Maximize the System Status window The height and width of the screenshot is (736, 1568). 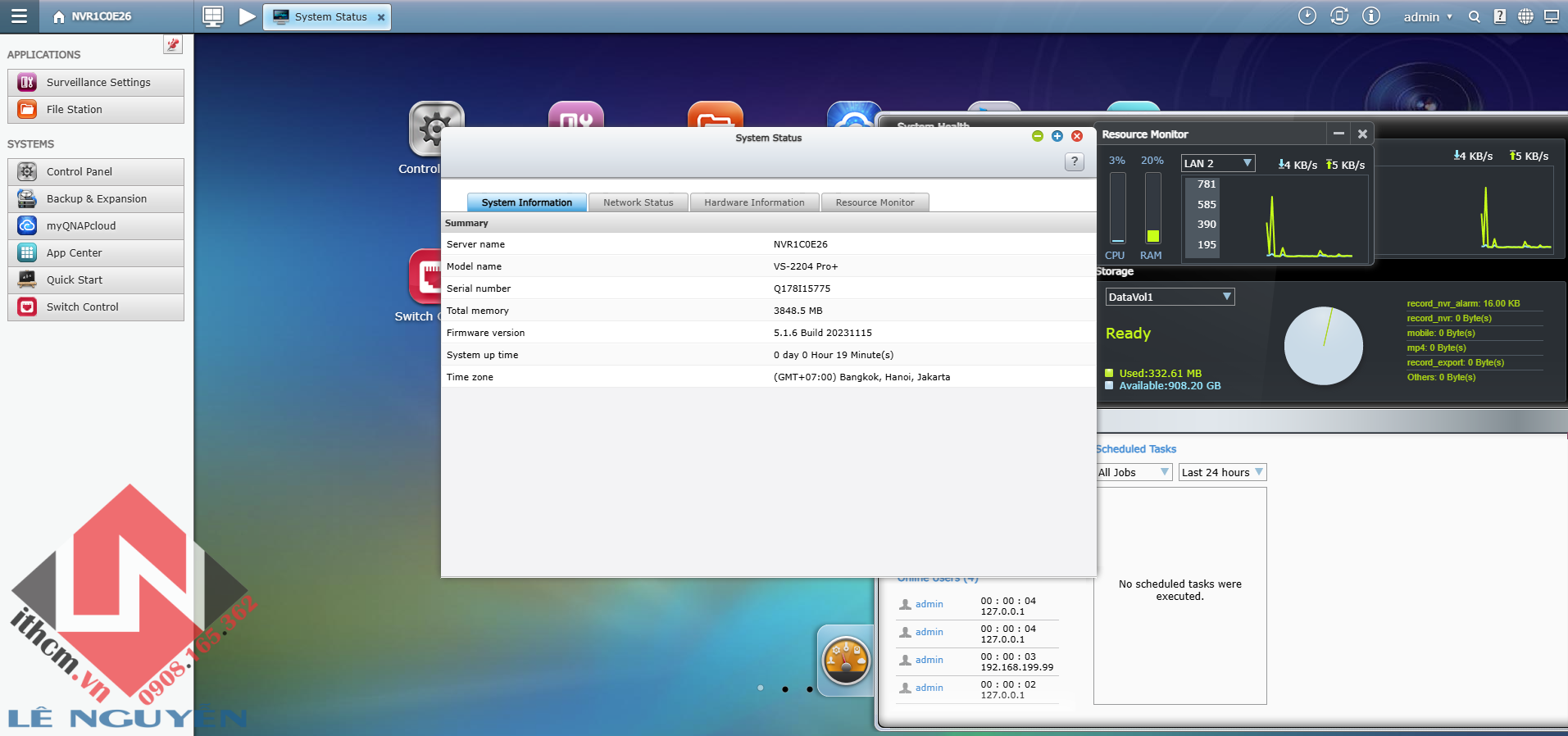[1057, 136]
